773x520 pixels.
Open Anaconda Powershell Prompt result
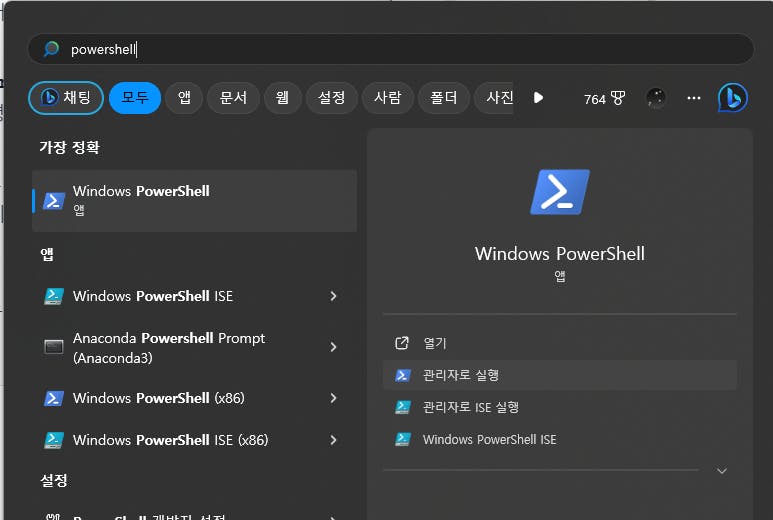(194, 347)
